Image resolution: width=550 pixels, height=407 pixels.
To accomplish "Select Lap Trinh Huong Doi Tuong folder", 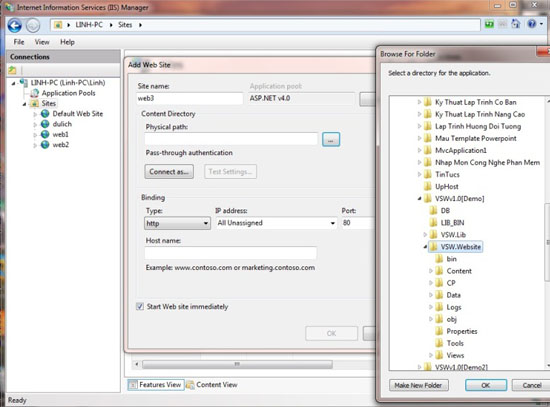I will coord(478,126).
